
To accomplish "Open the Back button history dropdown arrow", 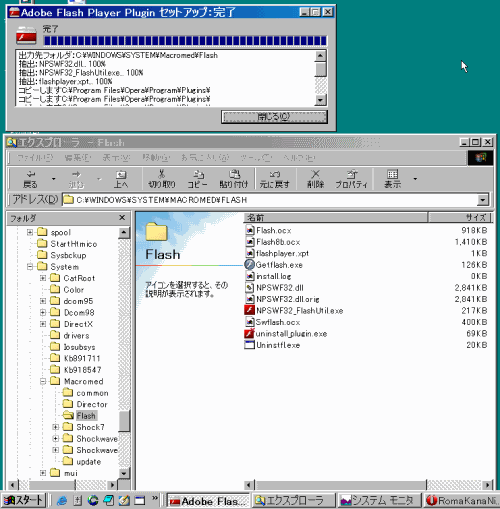I will click(x=53, y=179).
